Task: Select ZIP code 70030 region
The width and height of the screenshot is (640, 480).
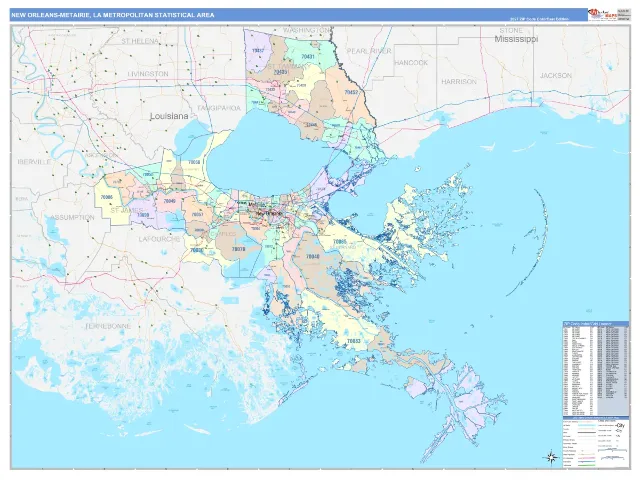Action: tap(197, 250)
